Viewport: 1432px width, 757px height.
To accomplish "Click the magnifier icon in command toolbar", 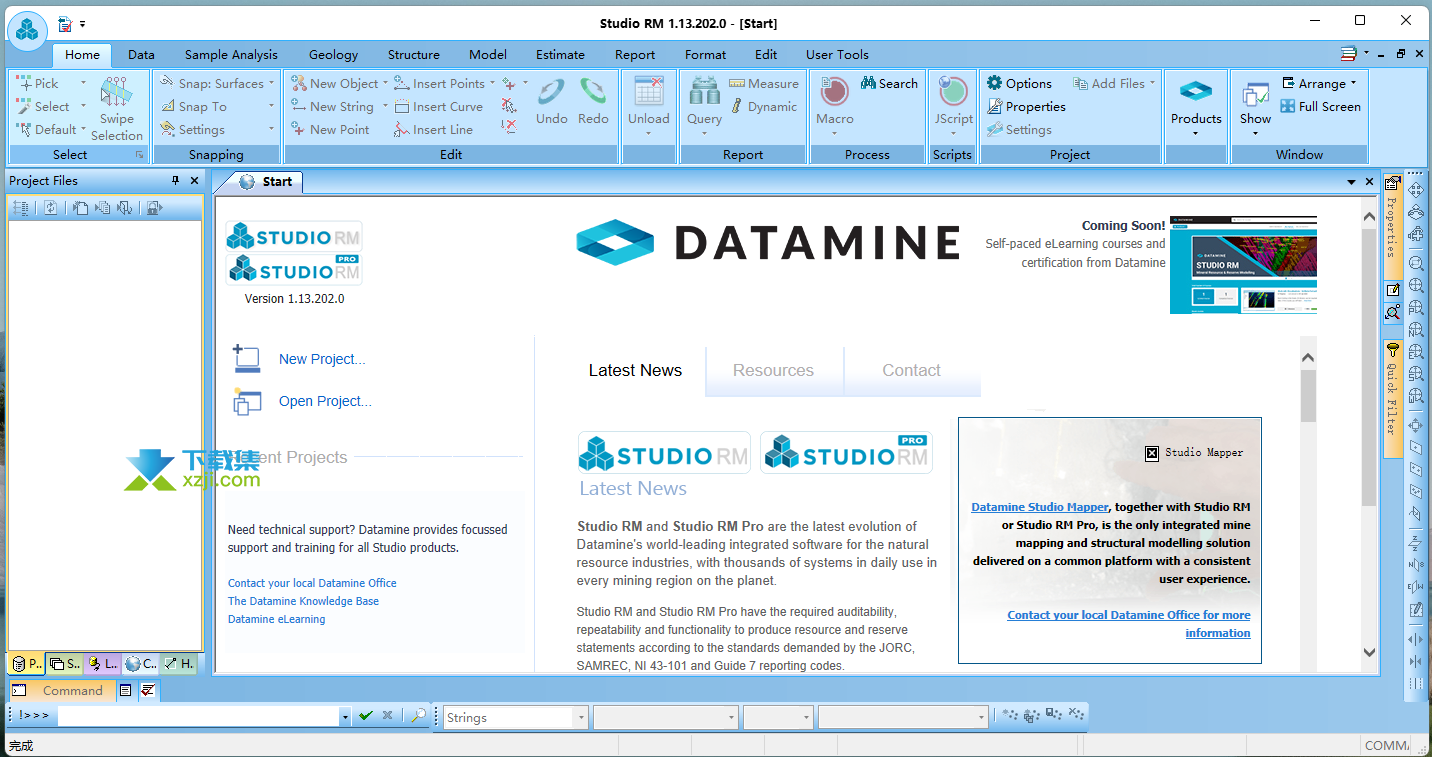I will (x=418, y=716).
